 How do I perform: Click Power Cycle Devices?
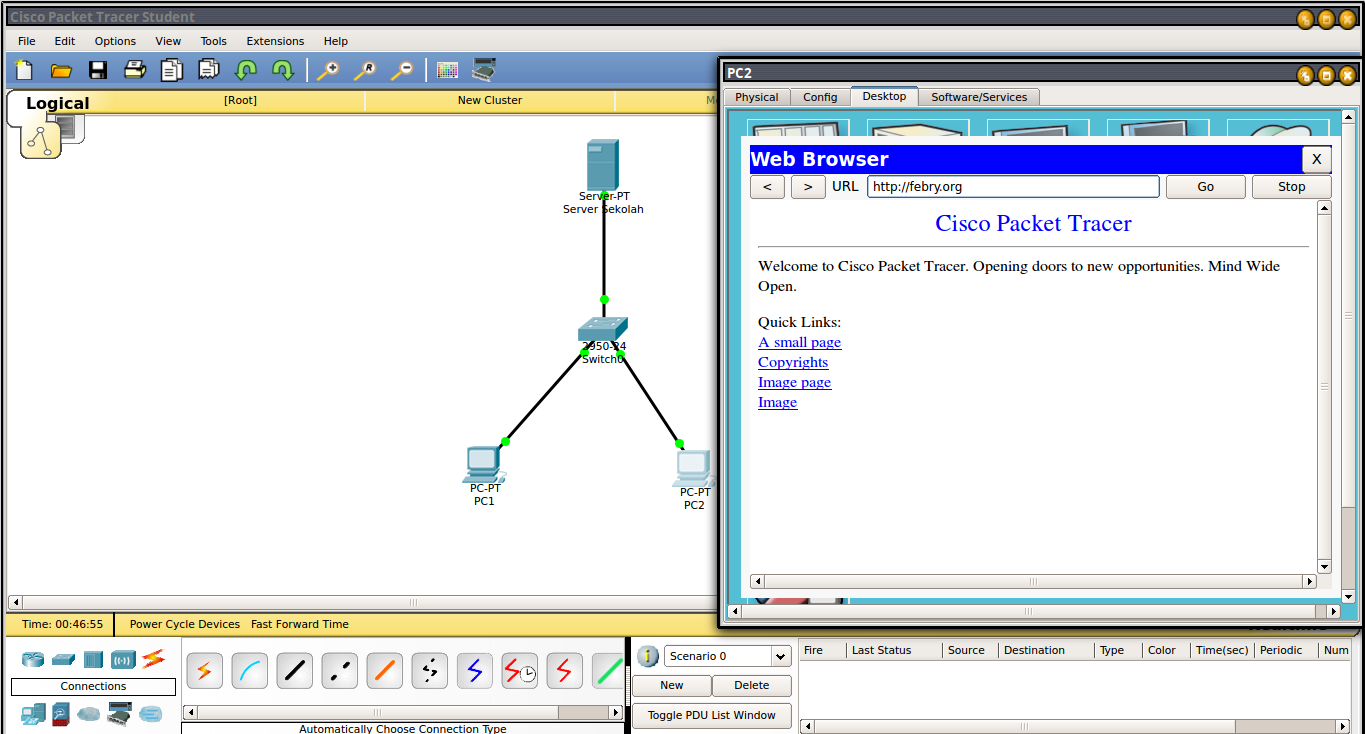click(x=185, y=624)
